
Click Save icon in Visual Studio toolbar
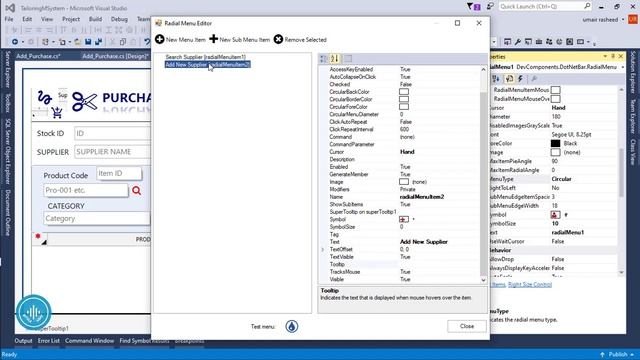tap(88, 42)
